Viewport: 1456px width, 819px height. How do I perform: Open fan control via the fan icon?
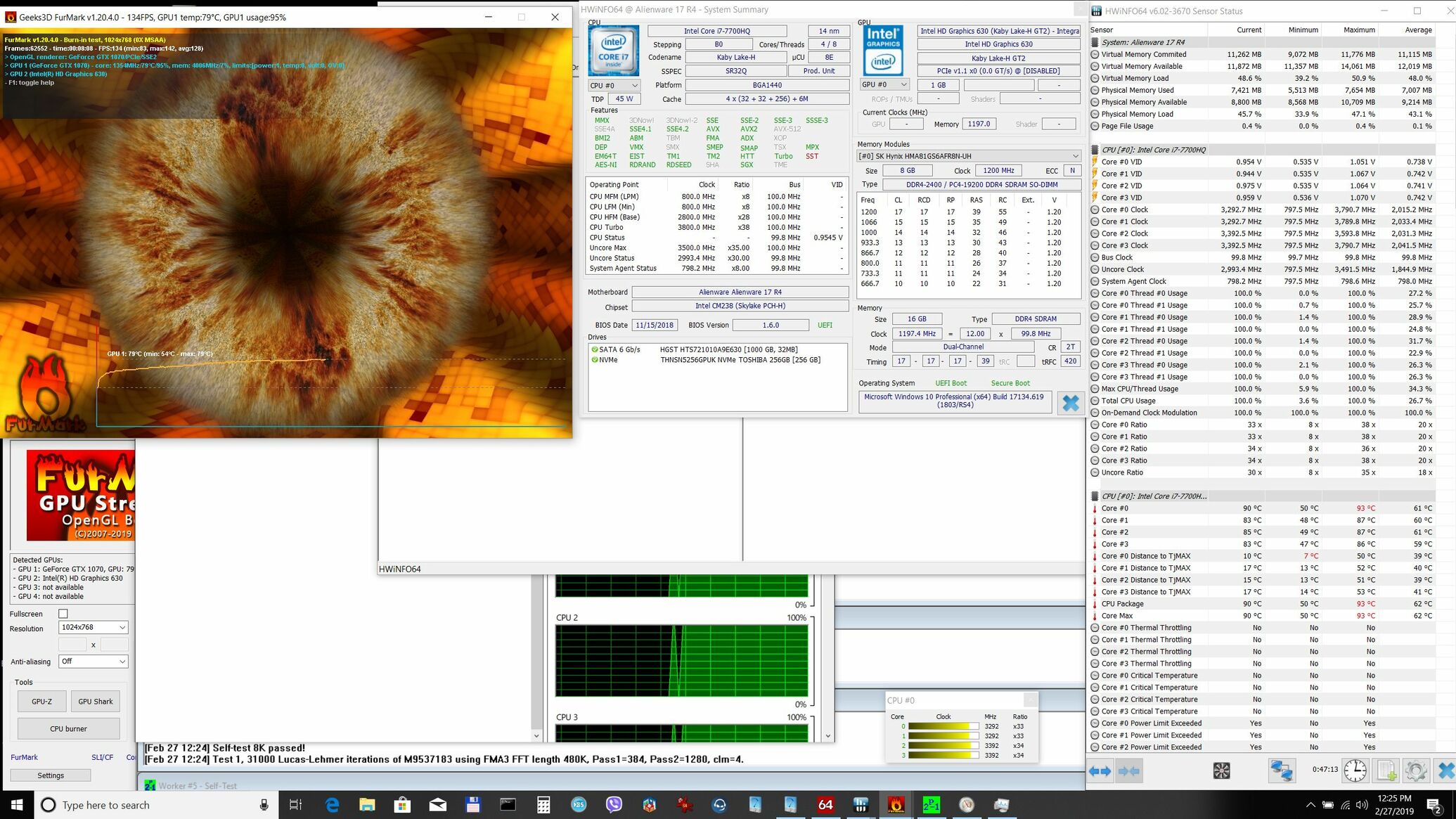coord(1222,771)
